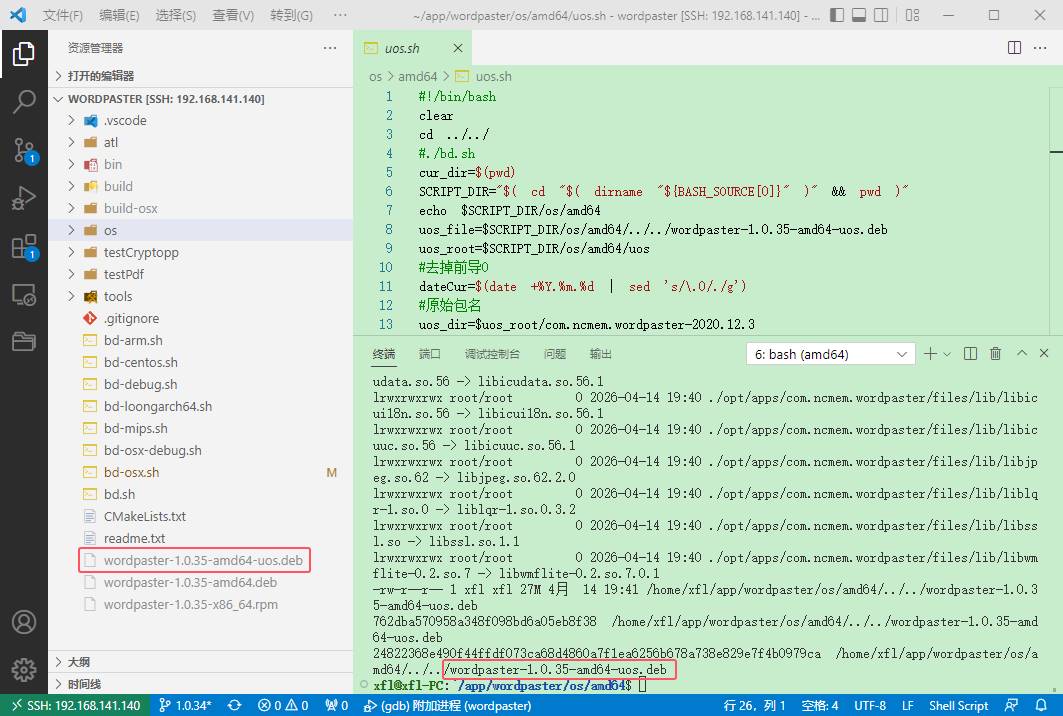Viewport: 1063px width, 716px height.
Task: Split the editor to the right
Action: tap(1014, 48)
